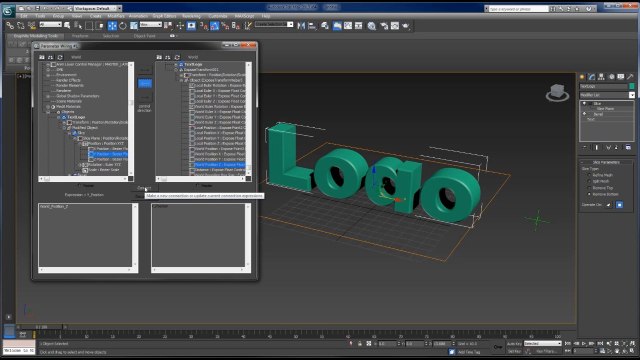Select the Unlink Selection tool

[x=20, y=26]
